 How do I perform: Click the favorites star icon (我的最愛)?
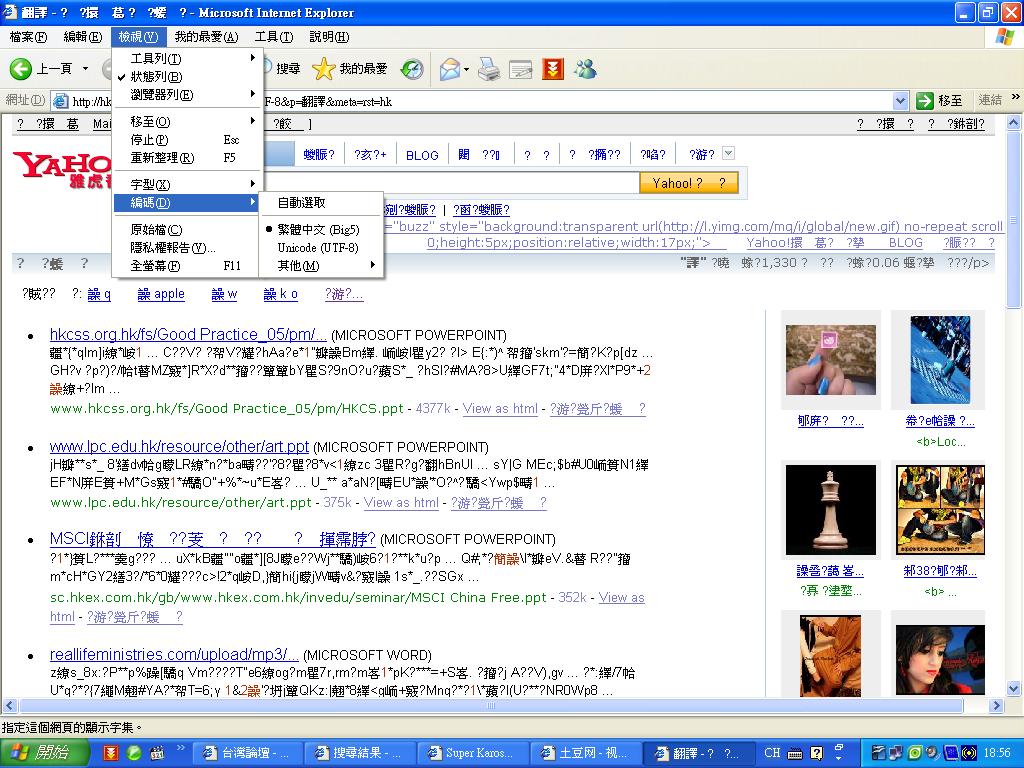coord(323,69)
